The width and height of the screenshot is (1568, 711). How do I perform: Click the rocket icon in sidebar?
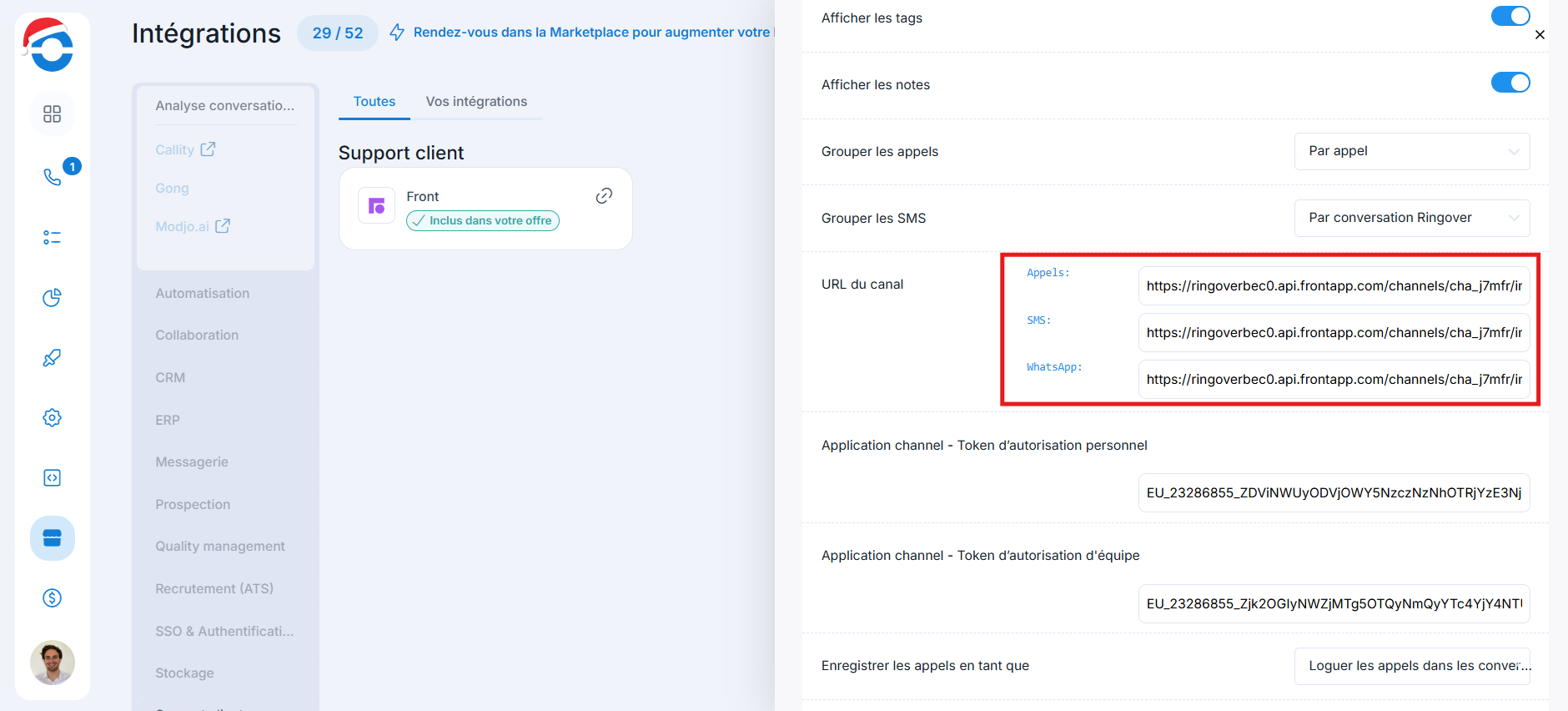click(52, 358)
